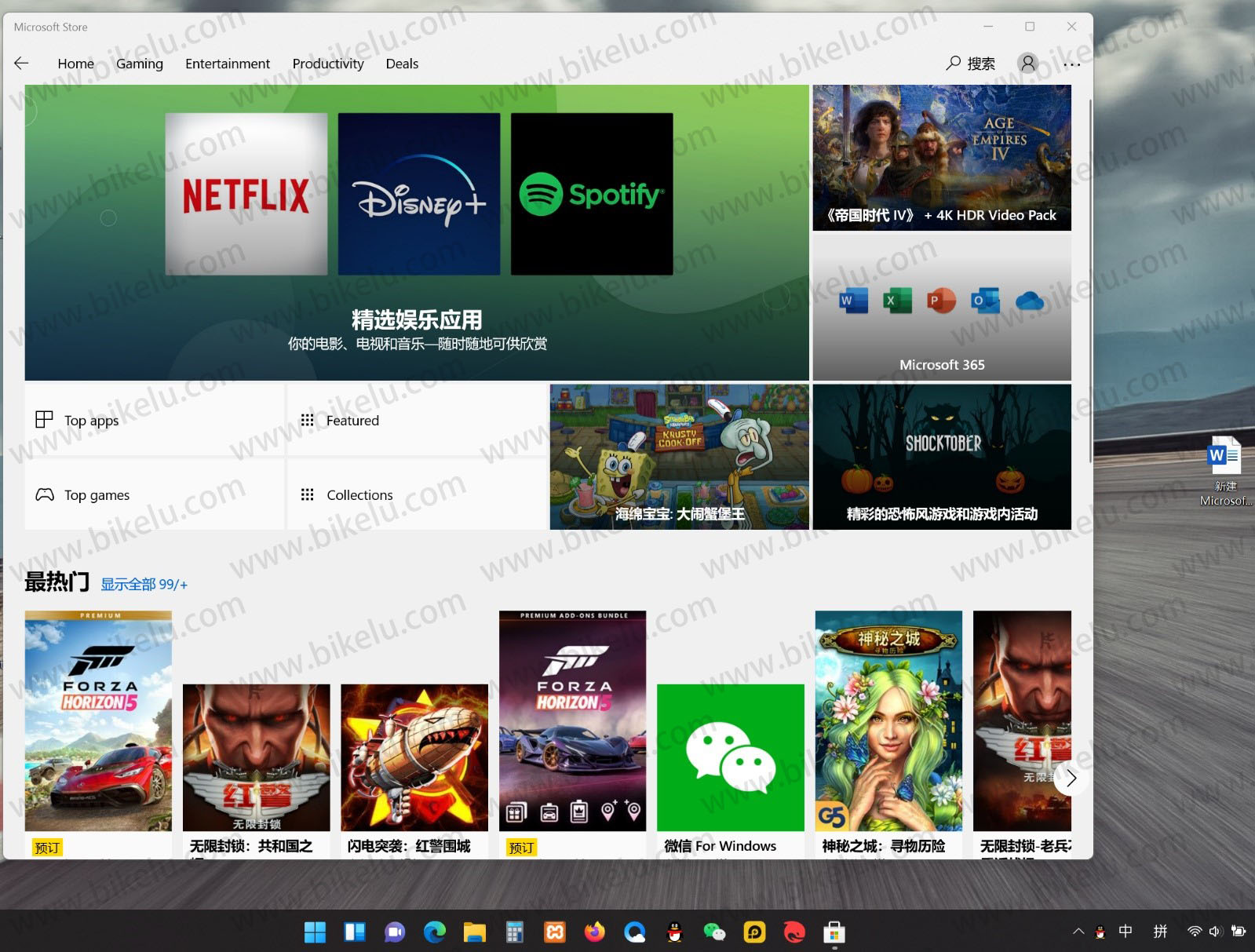
Task: Show next items with right chevron
Action: tap(1071, 778)
